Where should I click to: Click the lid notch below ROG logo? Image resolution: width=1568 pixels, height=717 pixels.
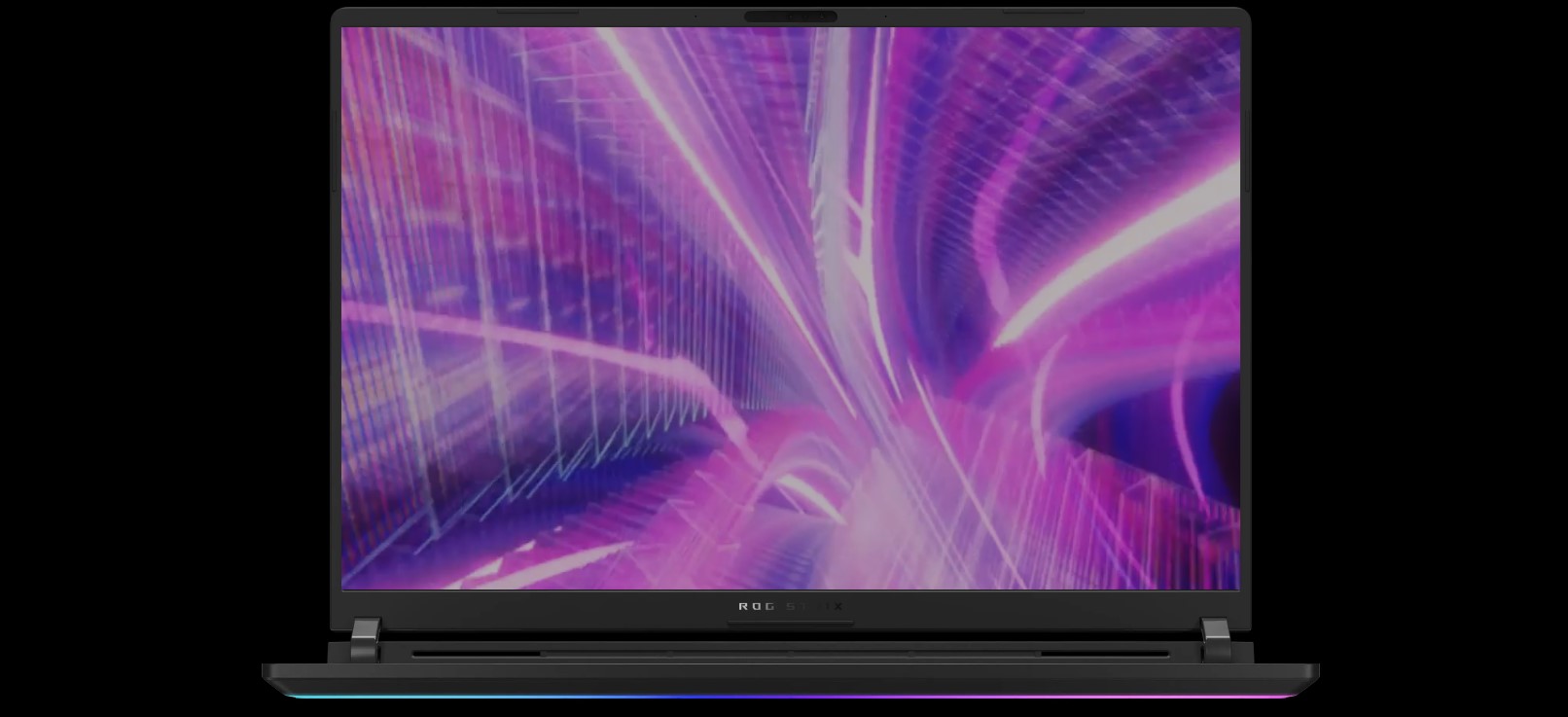click(x=790, y=624)
